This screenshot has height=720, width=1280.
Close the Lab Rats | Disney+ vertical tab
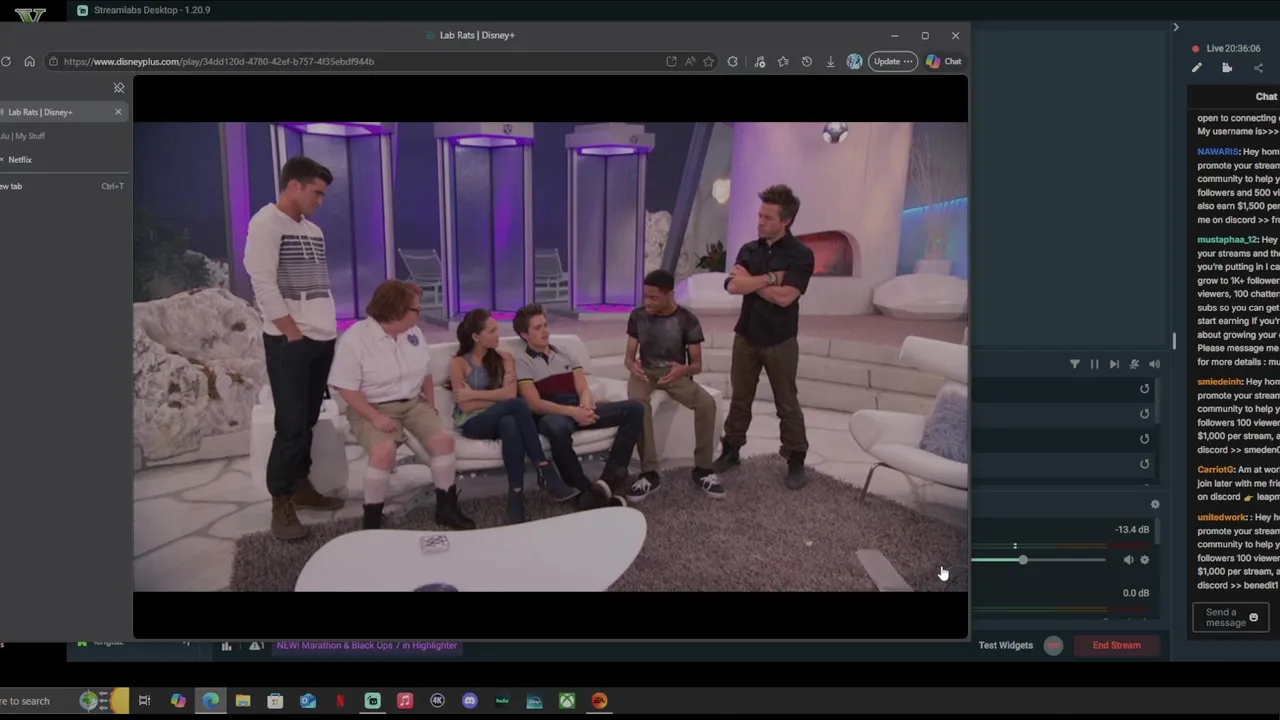(x=118, y=112)
